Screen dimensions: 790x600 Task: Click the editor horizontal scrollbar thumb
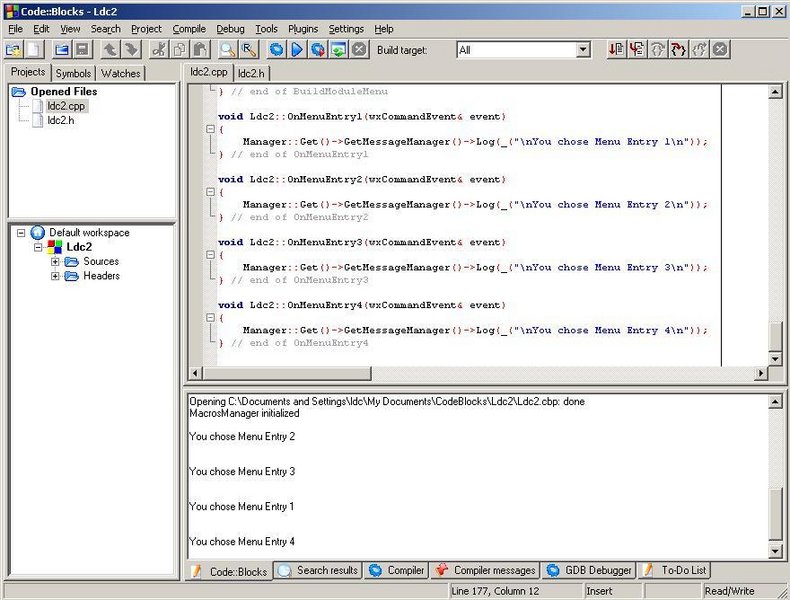287,373
